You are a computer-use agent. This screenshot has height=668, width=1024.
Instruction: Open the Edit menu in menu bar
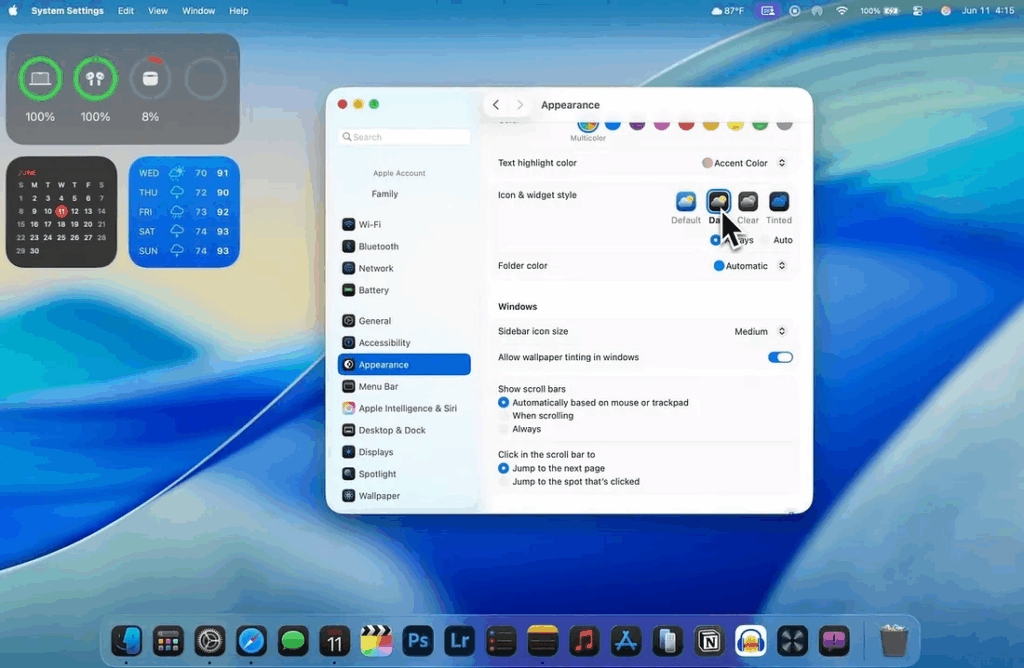click(x=126, y=11)
